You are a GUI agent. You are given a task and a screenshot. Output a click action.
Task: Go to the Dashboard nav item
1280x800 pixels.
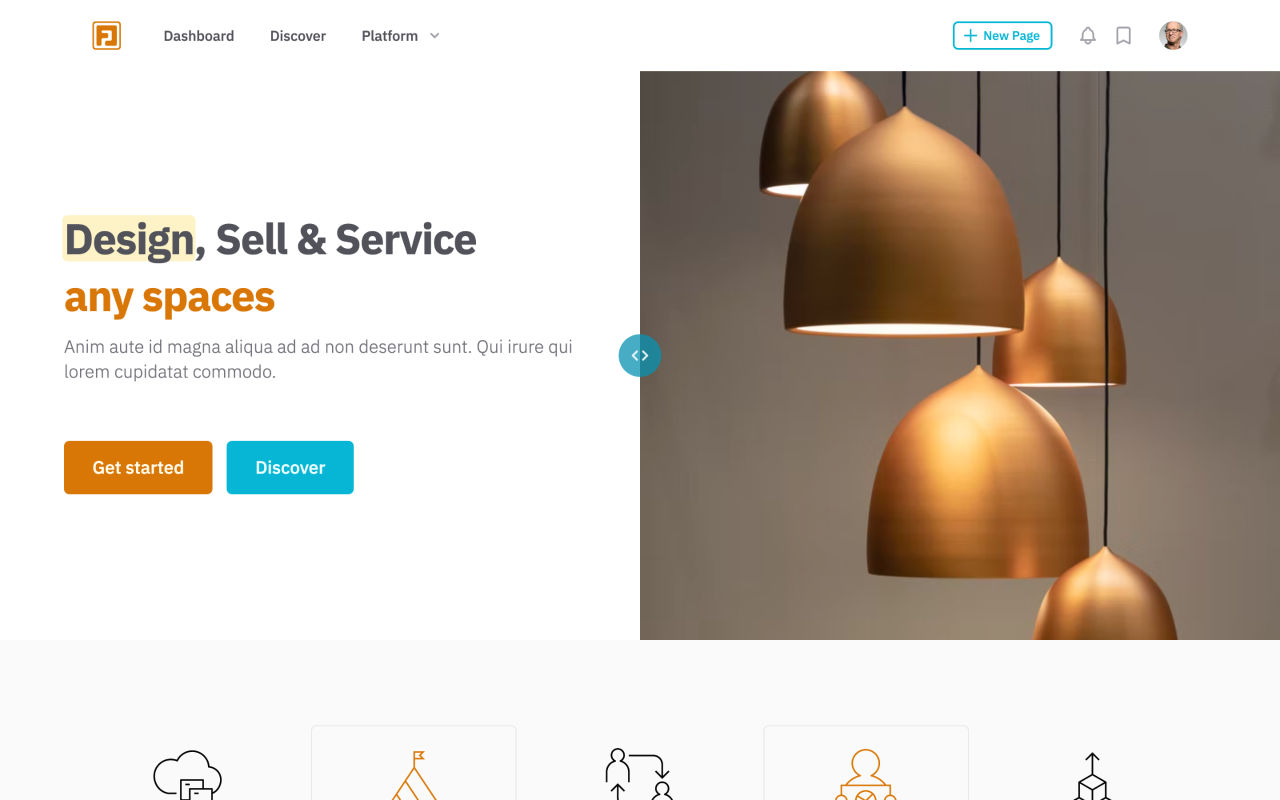[199, 36]
